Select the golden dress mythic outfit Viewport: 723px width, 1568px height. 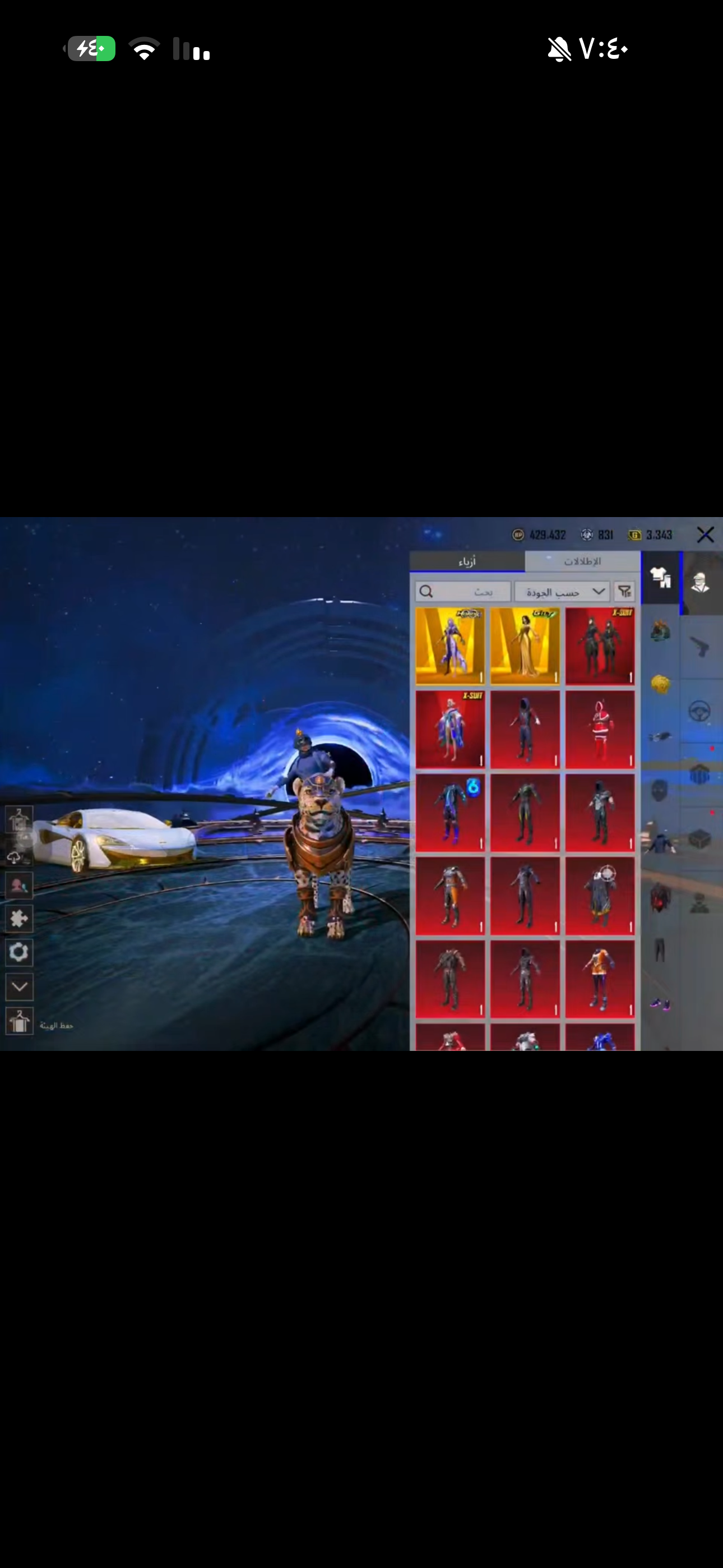(525, 646)
